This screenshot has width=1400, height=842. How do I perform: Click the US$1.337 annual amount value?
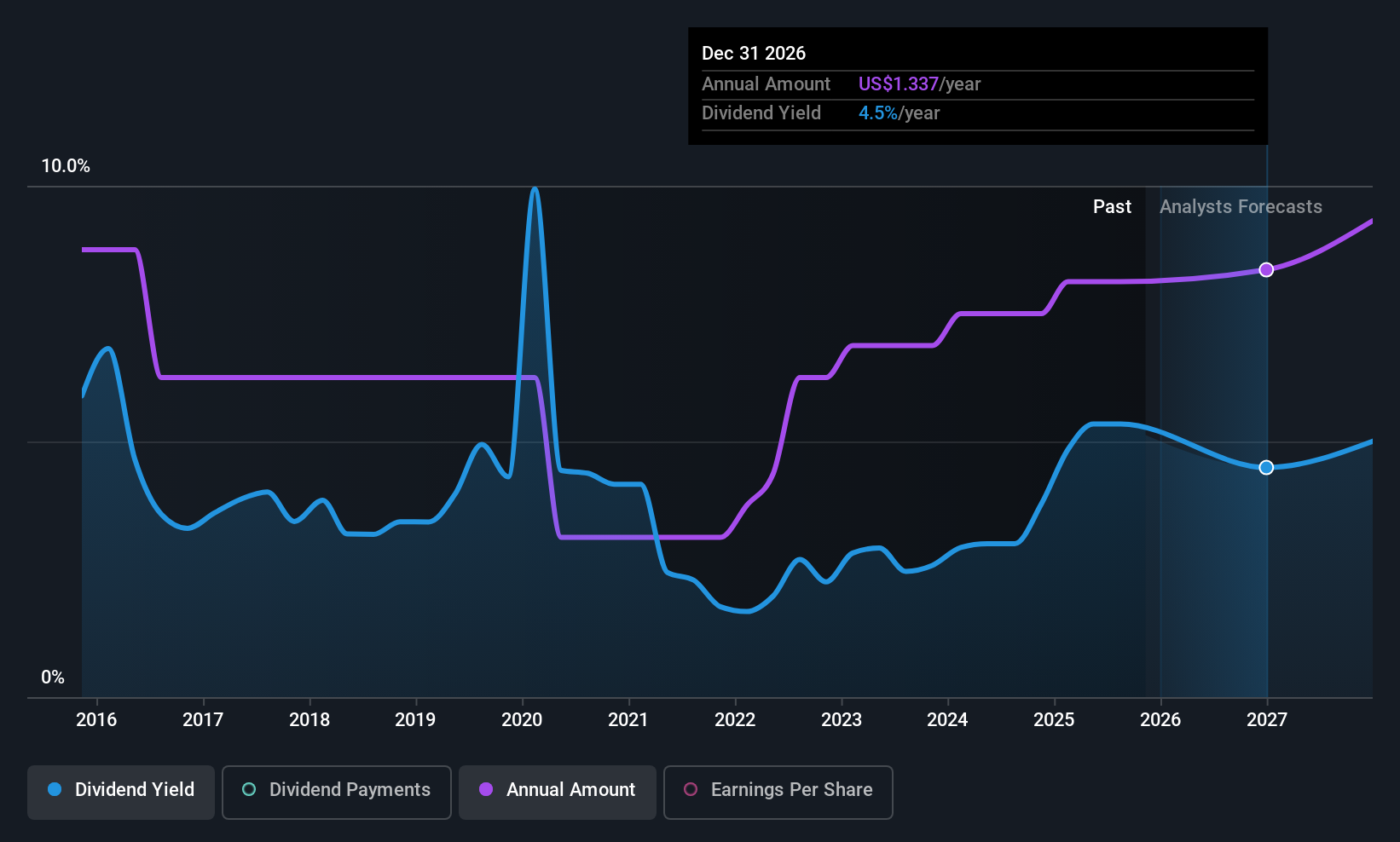click(898, 84)
